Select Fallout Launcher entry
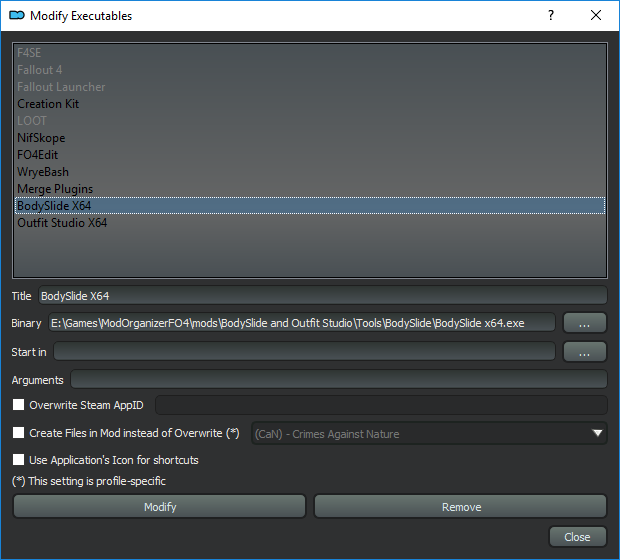 pyautogui.click(x=310, y=87)
